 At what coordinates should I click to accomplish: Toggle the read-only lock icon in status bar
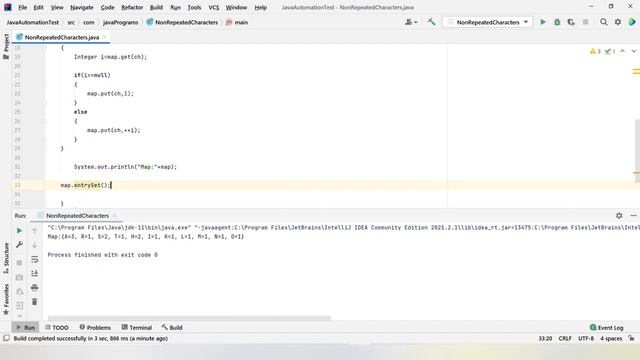[x=631, y=338]
